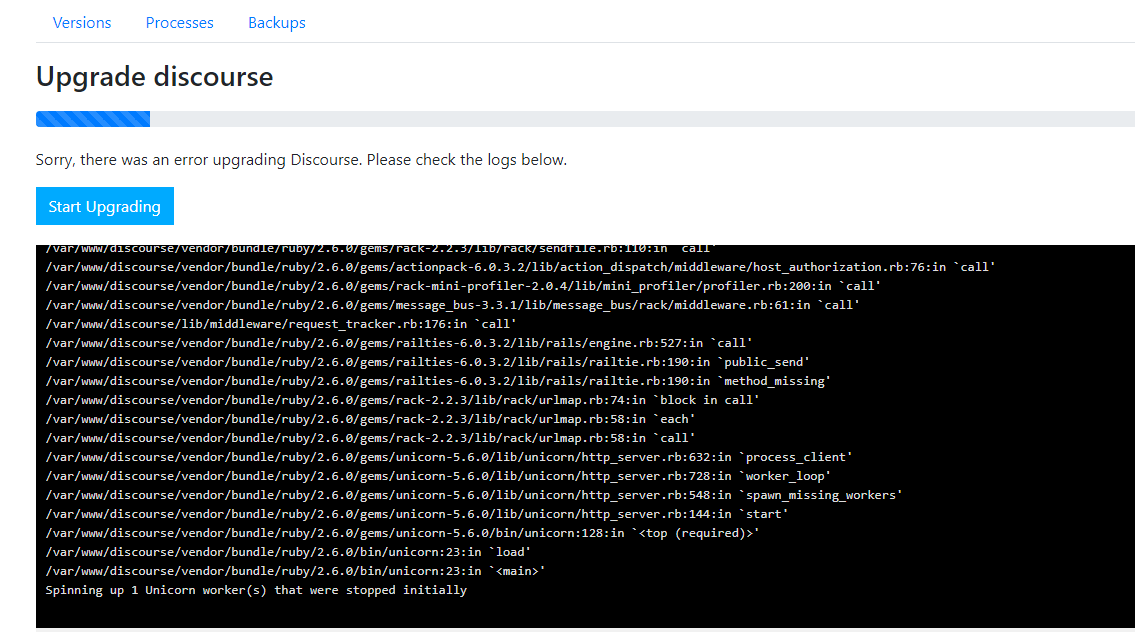The image size is (1135, 632).
Task: Click log line ending in `method_missing'
Action: coord(438,381)
